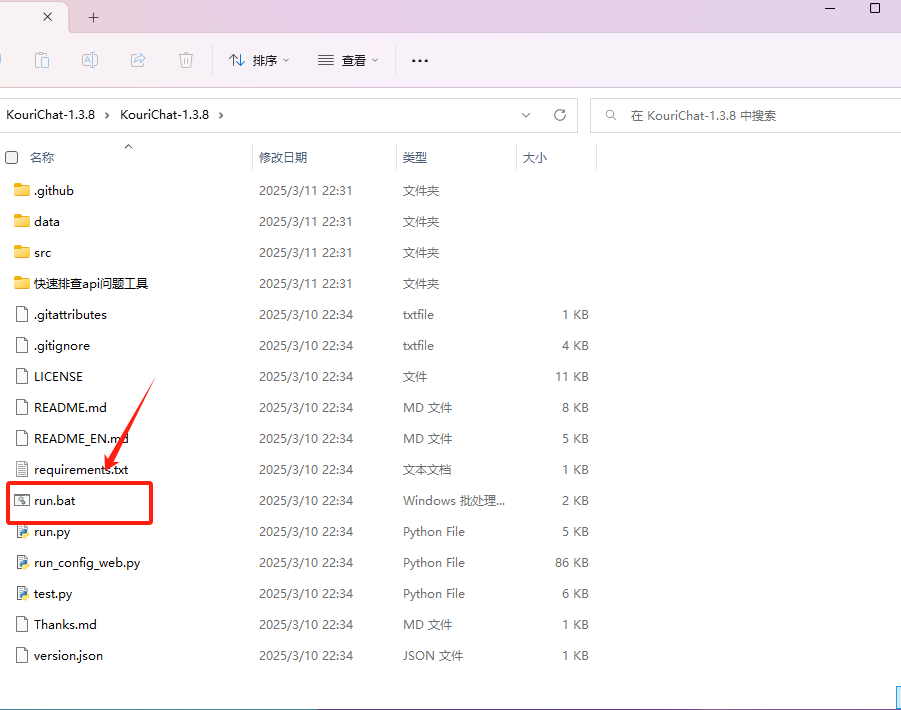Click the Share icon in the toolbar
The image size is (901, 710).
pyautogui.click(x=138, y=60)
